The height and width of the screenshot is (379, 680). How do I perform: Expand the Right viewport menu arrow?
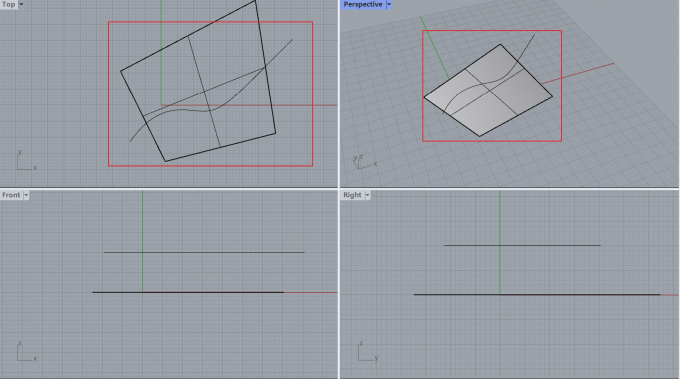(x=367, y=195)
